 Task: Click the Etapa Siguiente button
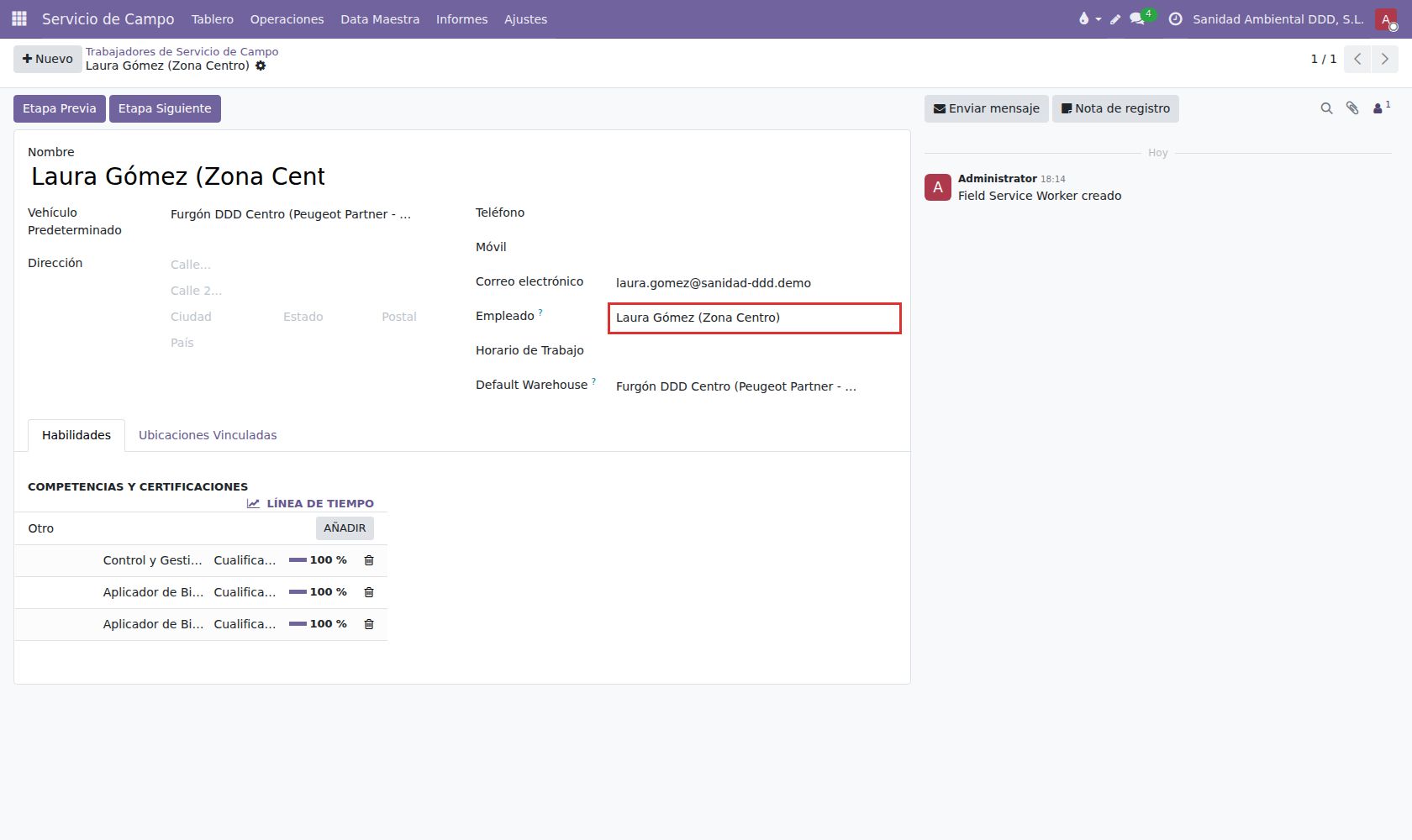165,108
